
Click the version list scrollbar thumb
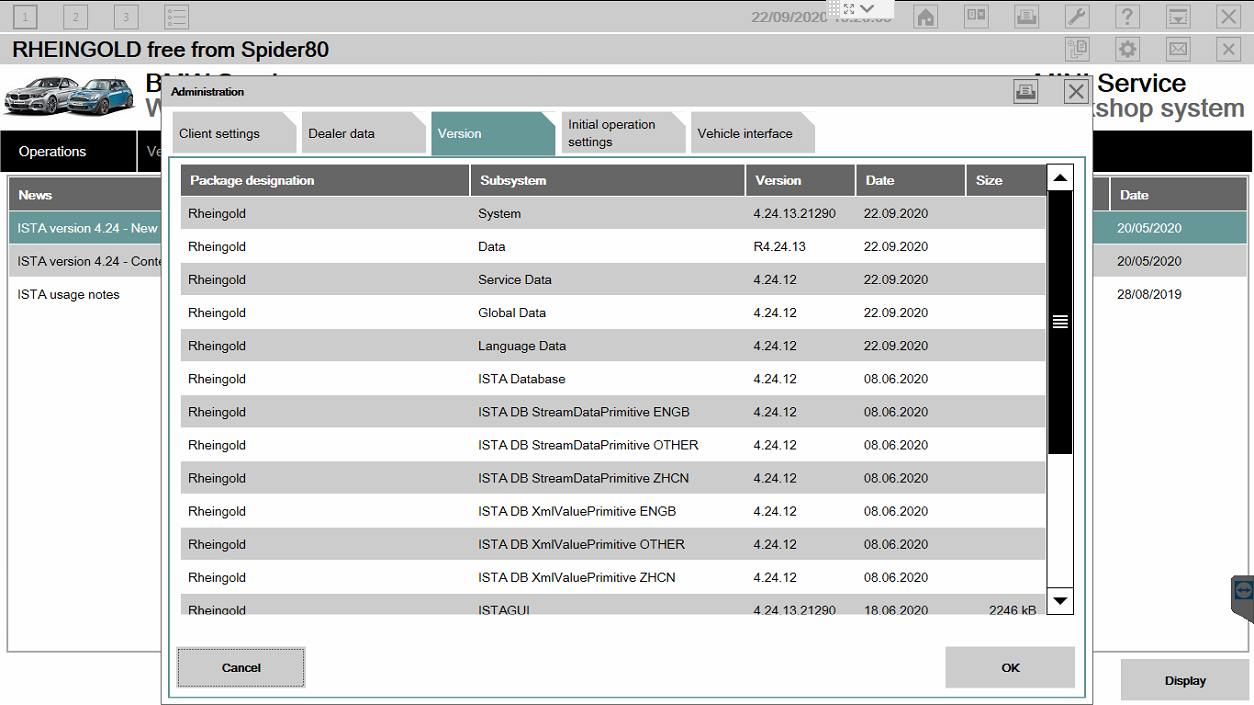(1060, 322)
